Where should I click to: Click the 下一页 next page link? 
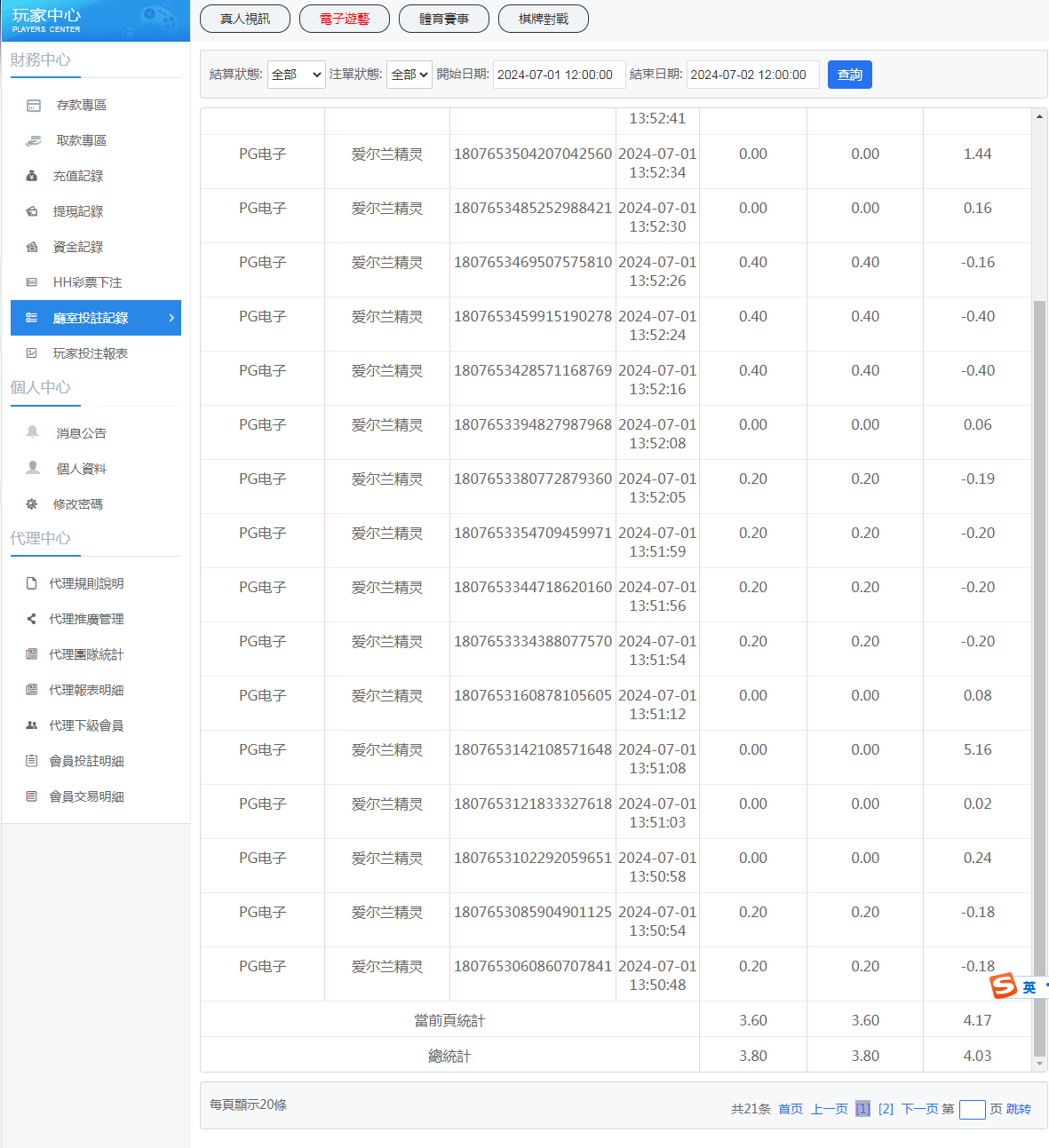[x=919, y=1109]
